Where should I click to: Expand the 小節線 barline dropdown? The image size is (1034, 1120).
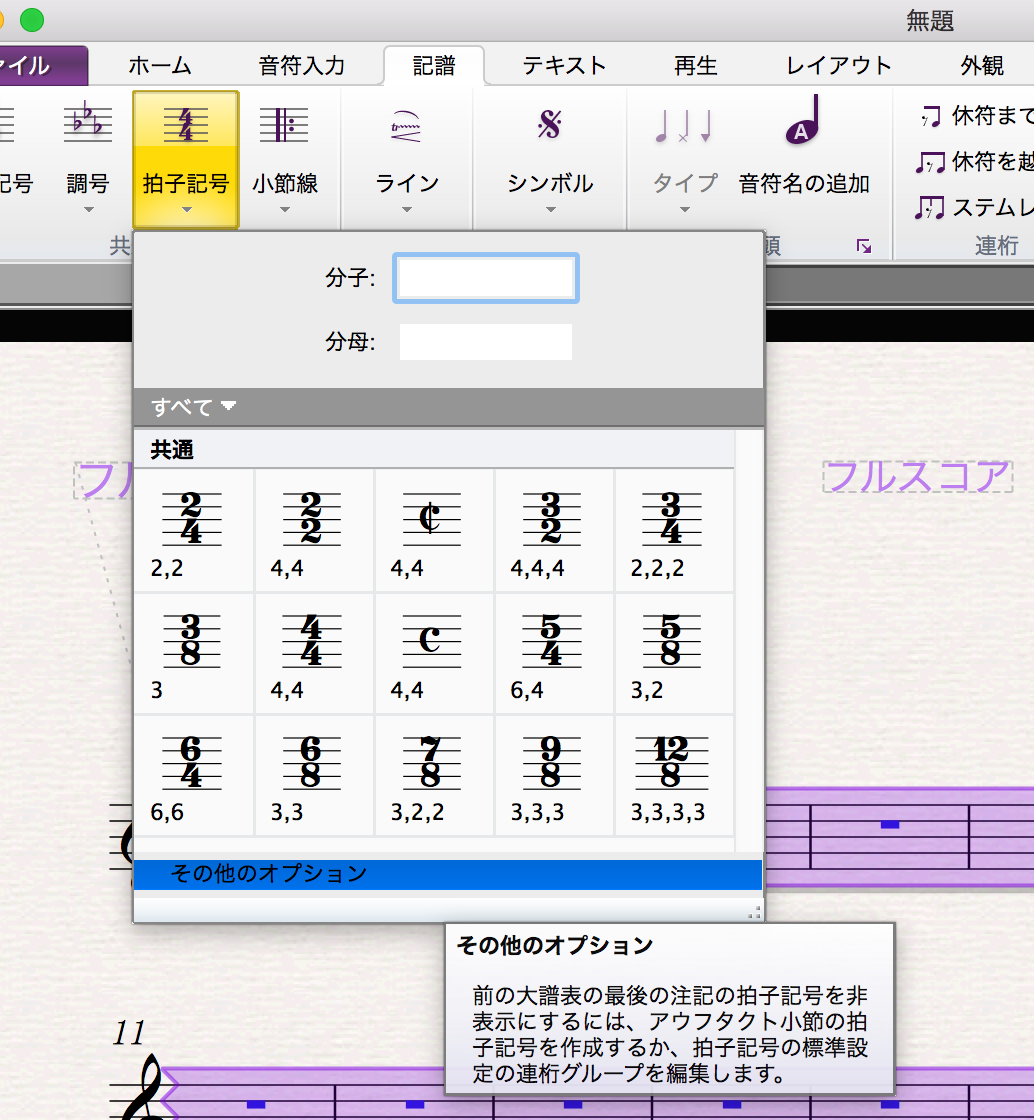click(285, 160)
